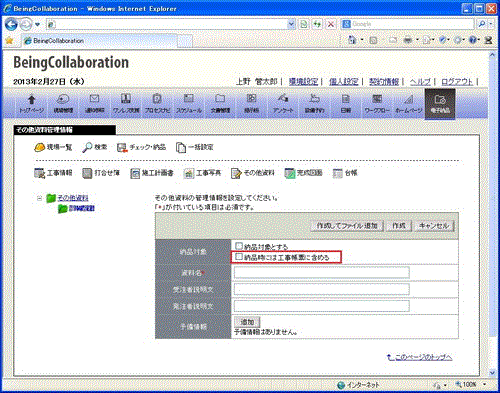Click 検索 with the magnifier icon
Image resolution: width=500 pixels, height=393 pixels.
(95, 147)
